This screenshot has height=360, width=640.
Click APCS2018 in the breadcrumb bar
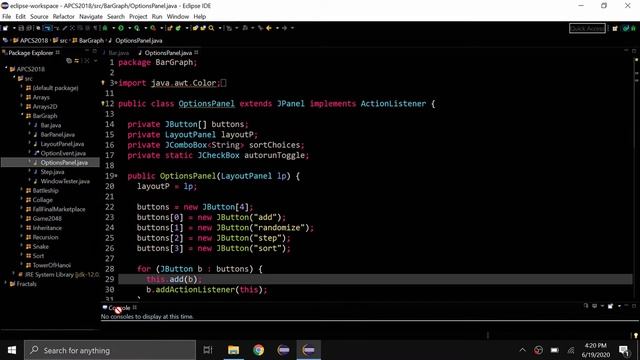point(34,40)
